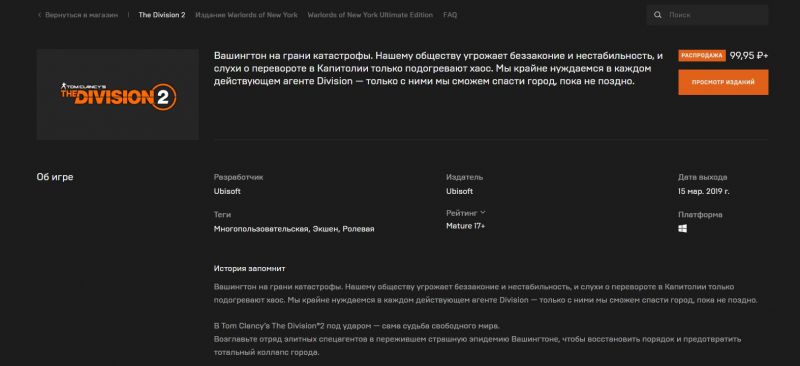Click the Mature 17+ rating label

click(x=465, y=226)
